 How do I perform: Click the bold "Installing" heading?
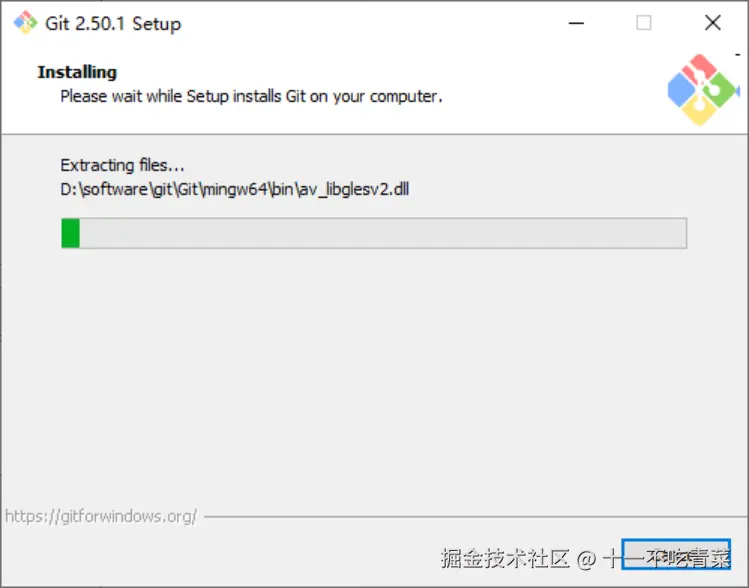point(77,72)
